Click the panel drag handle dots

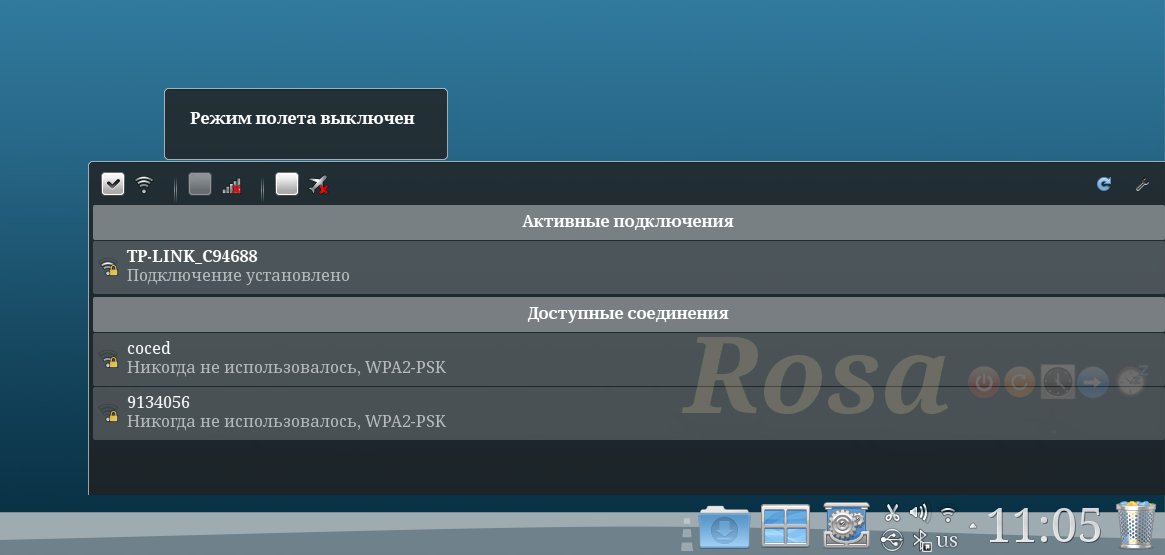pos(687,534)
